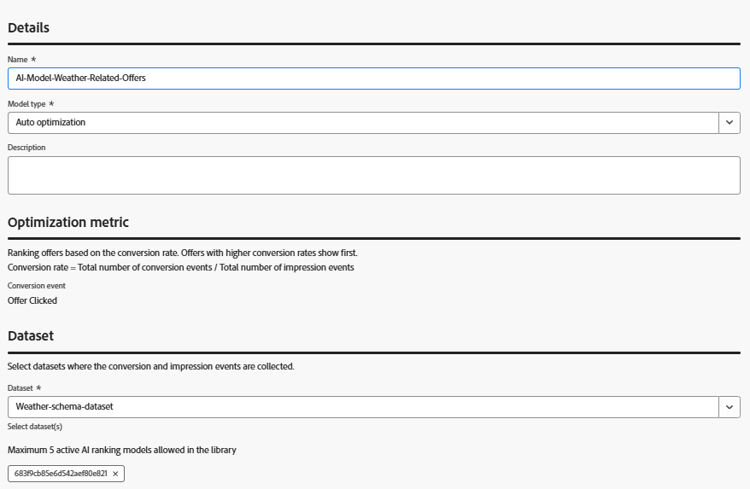Click the Select dataset(s) helper text
750x489 pixels.
35,426
